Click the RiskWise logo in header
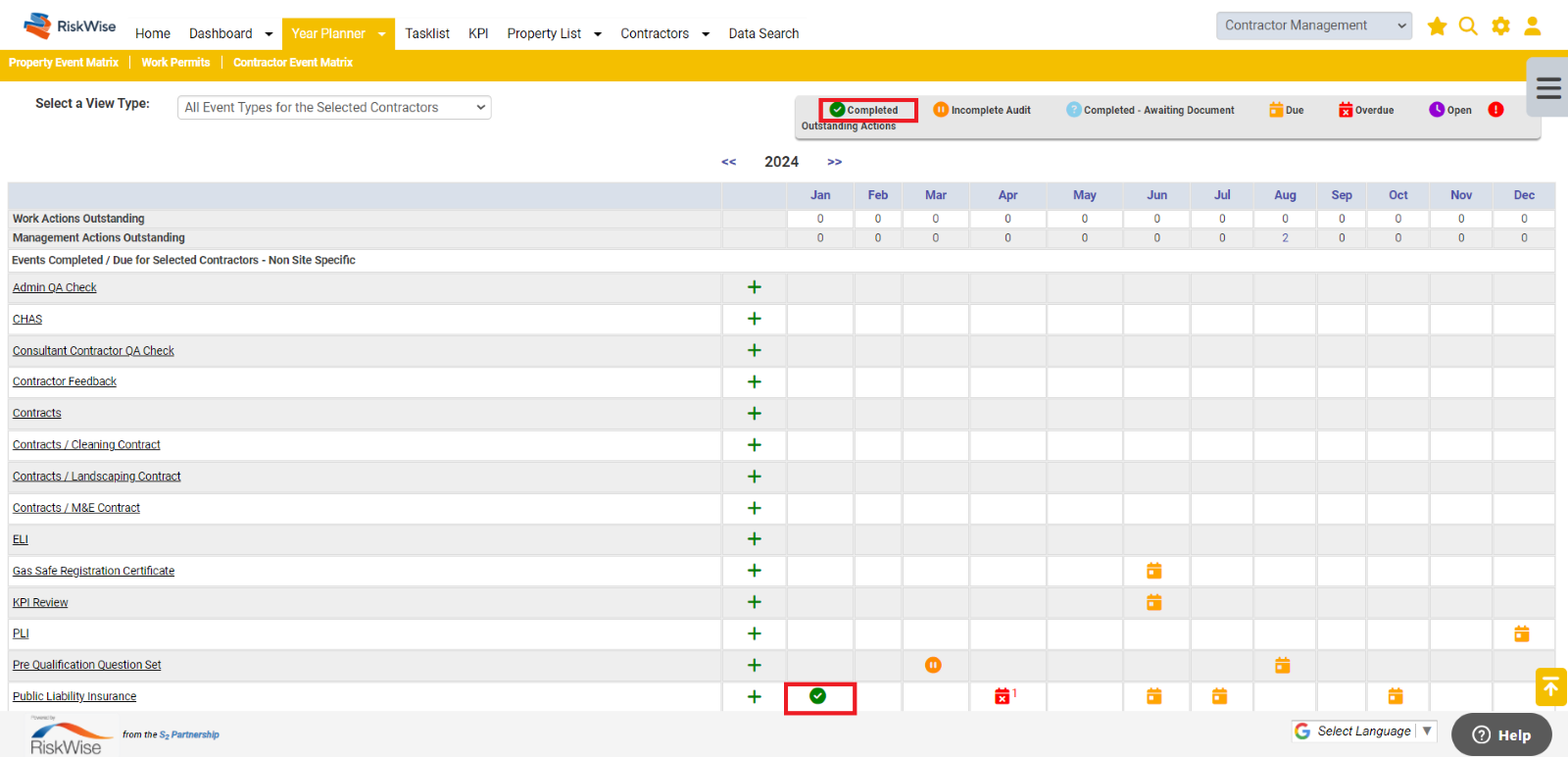This screenshot has height=757, width=1568. [x=70, y=26]
